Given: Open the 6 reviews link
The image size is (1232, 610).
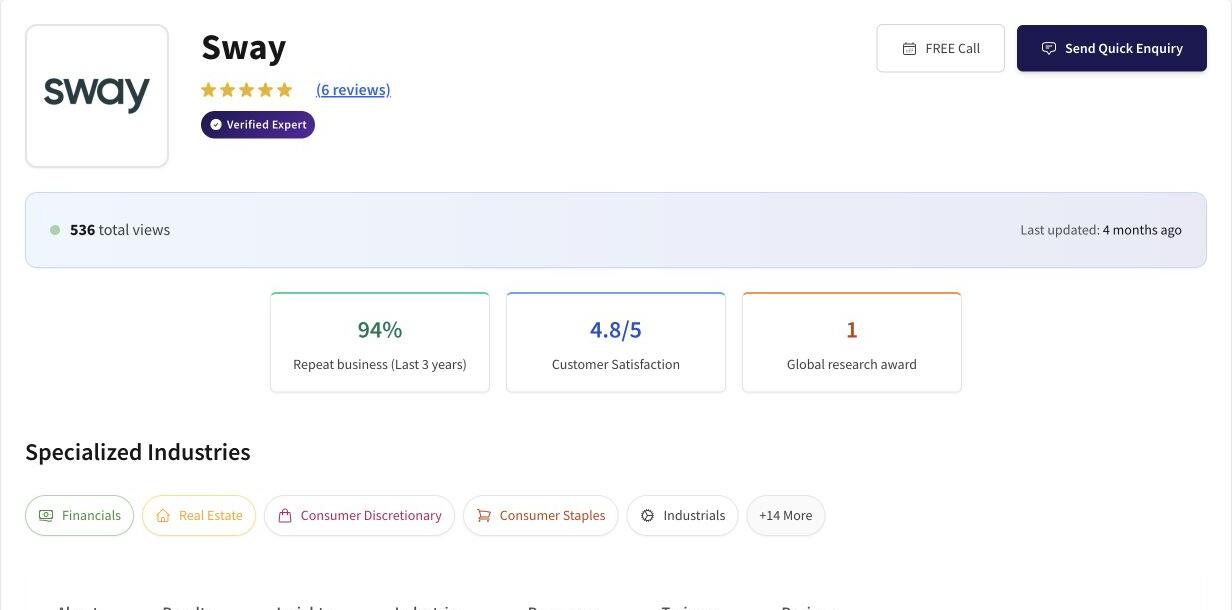Looking at the screenshot, I should click(353, 90).
